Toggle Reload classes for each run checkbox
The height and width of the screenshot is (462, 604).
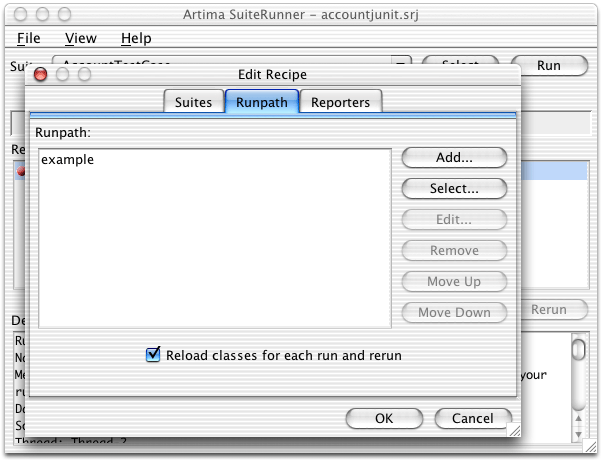coord(153,354)
